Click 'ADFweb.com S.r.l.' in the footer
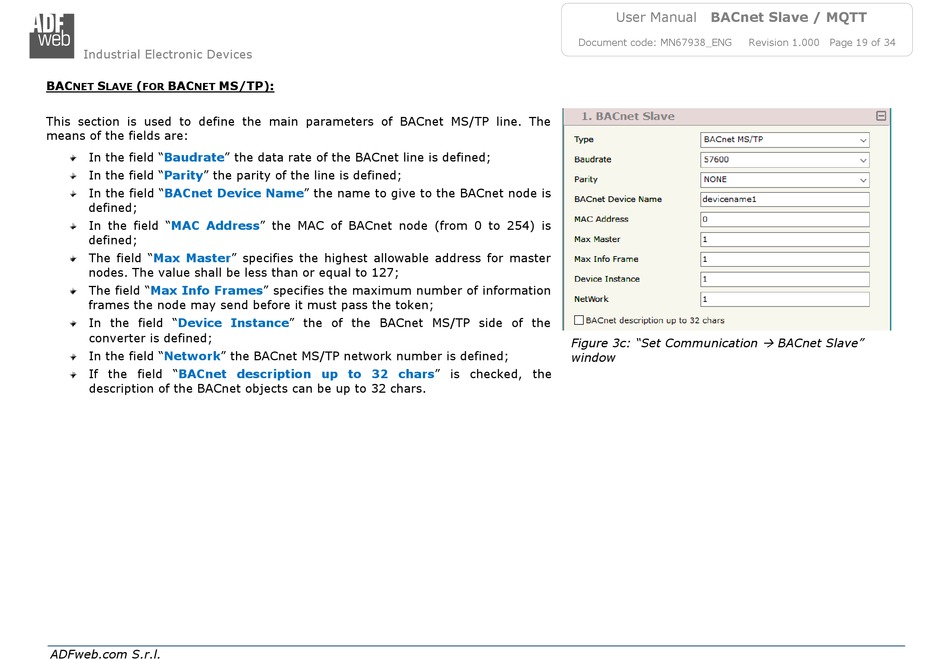This screenshot has height=659, width=950. [105, 654]
